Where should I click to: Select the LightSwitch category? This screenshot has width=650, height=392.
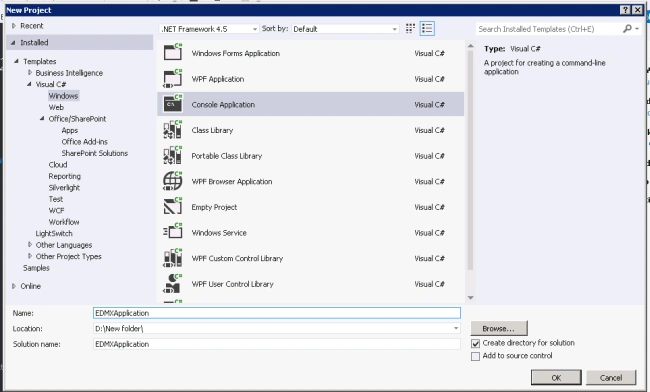(x=54, y=233)
